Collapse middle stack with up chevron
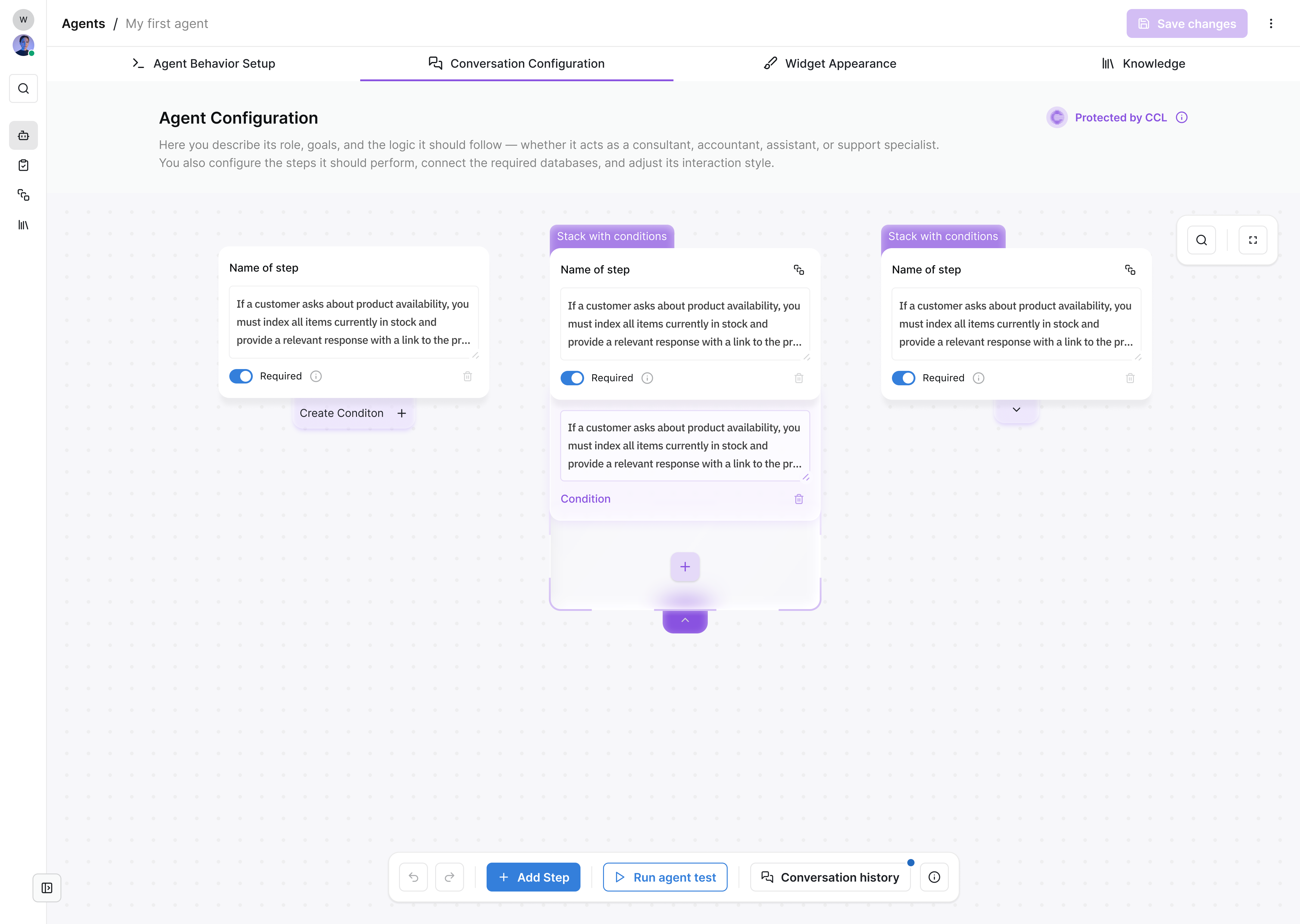 (x=685, y=621)
